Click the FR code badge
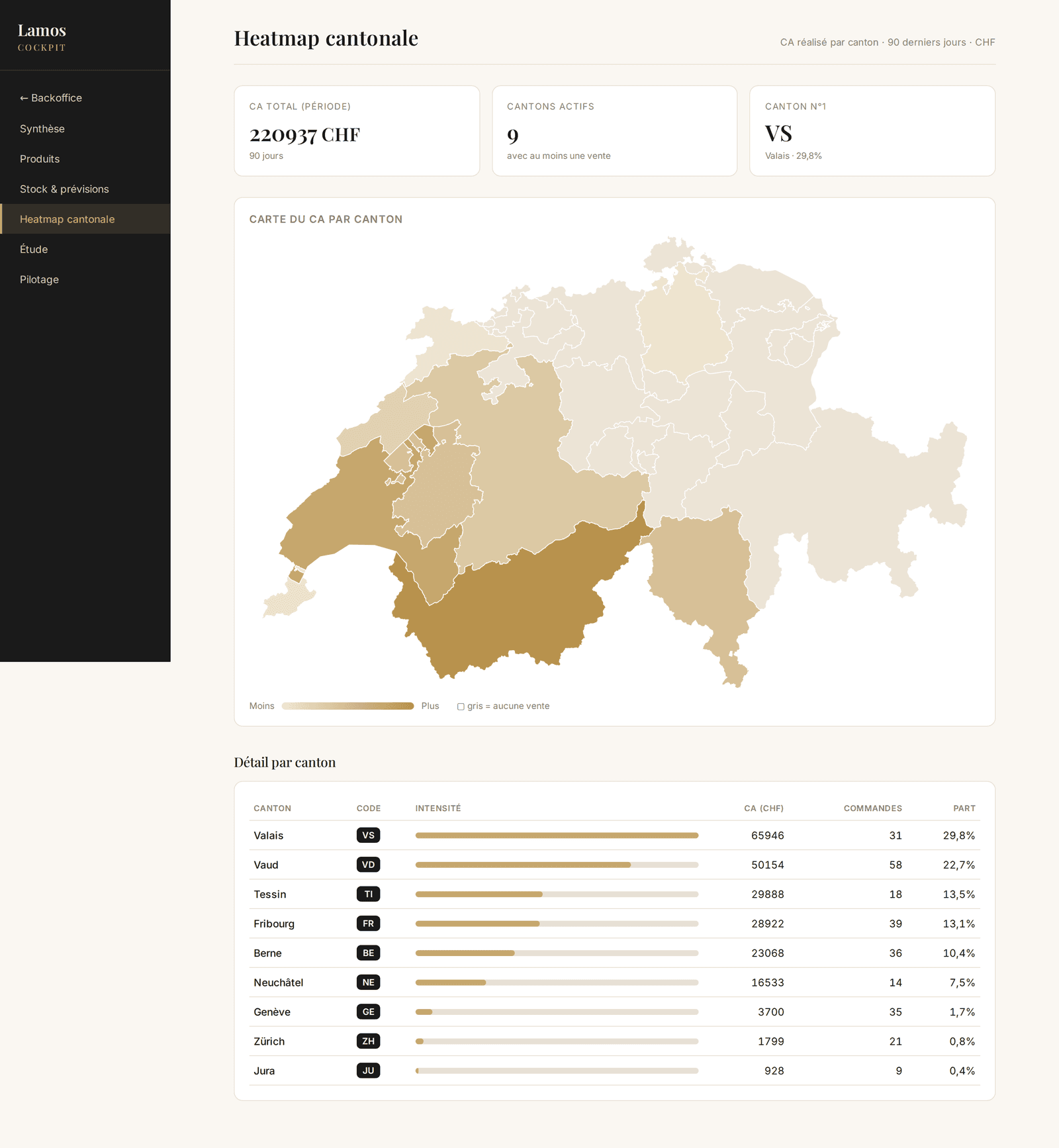The width and height of the screenshot is (1059, 1148). click(368, 924)
